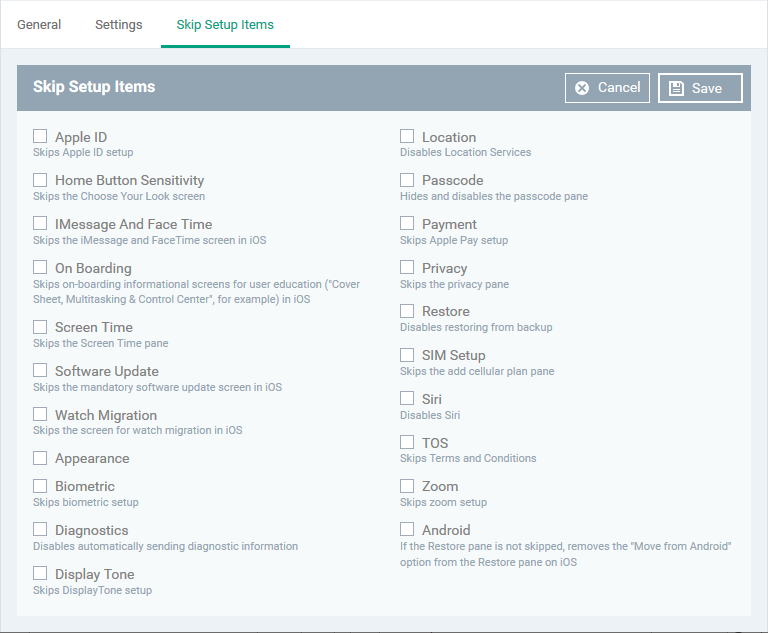This screenshot has width=768, height=633.
Task: Click 'Disables Siri' description
Action: pyautogui.click(x=430, y=415)
